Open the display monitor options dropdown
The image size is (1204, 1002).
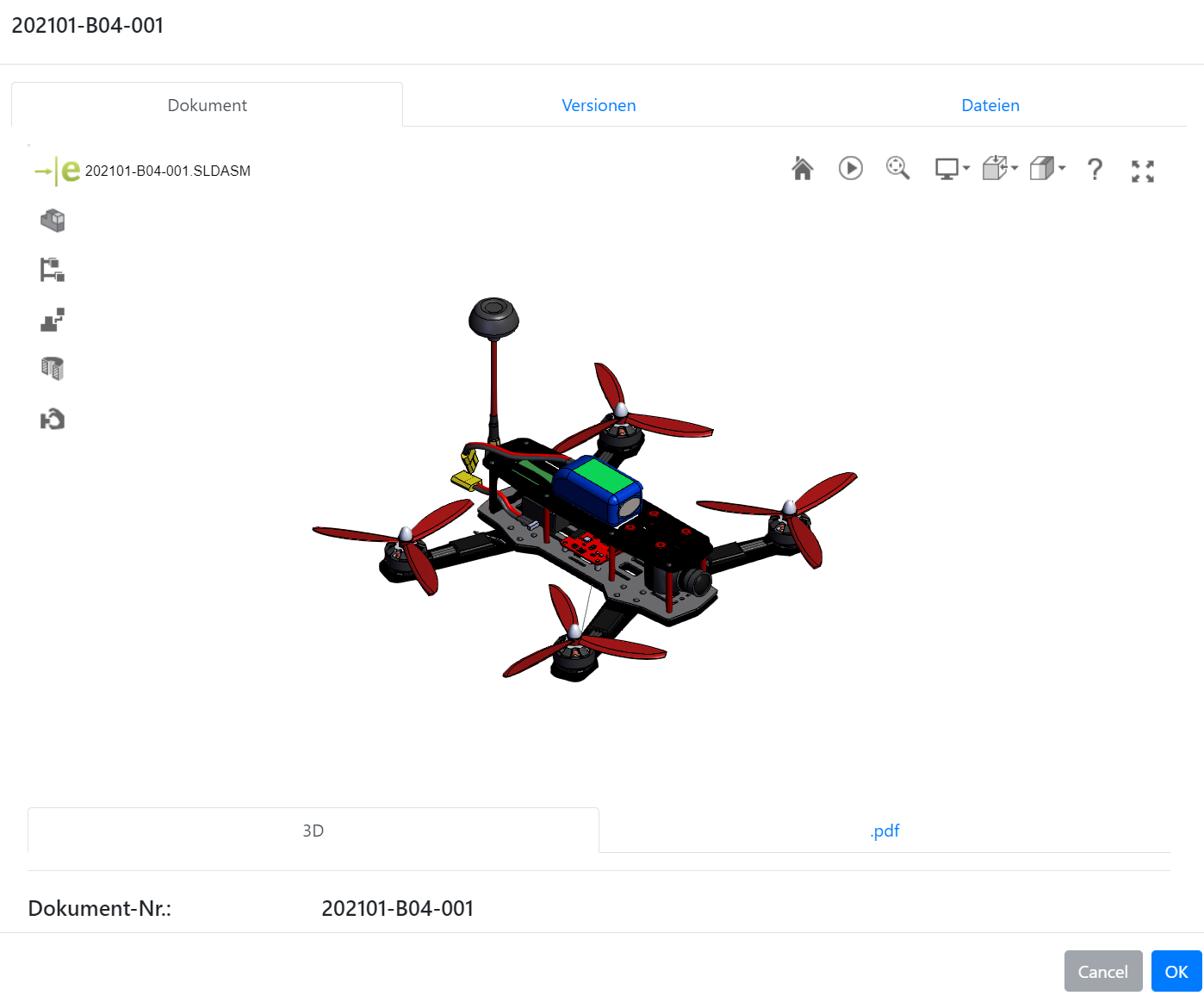(x=952, y=169)
